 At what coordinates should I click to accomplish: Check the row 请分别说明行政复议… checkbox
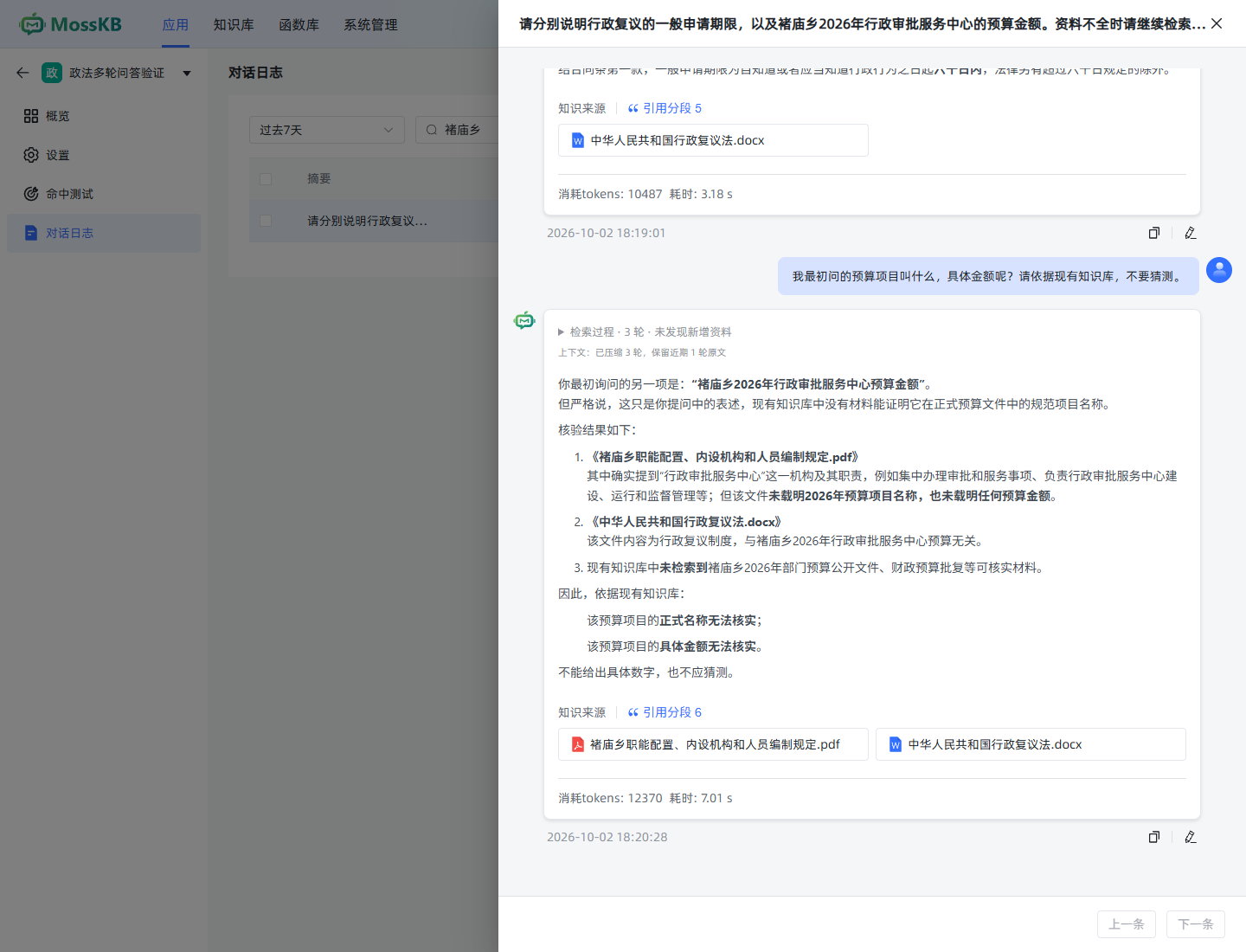click(x=266, y=221)
